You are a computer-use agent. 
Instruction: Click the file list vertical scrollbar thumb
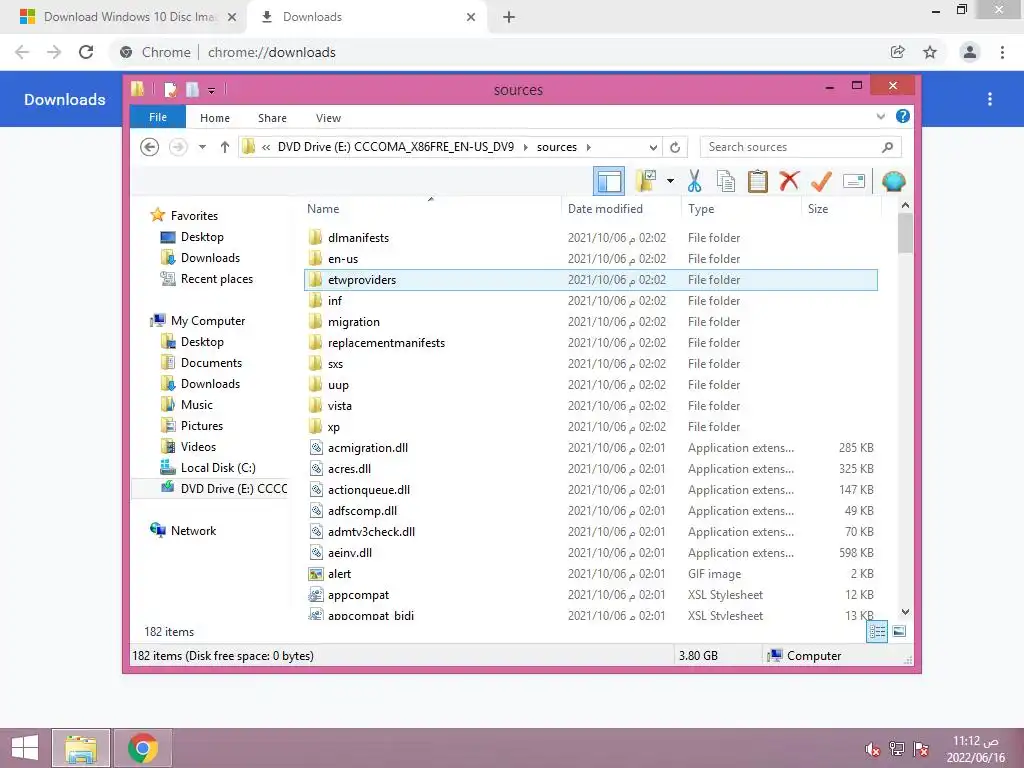pyautogui.click(x=905, y=232)
